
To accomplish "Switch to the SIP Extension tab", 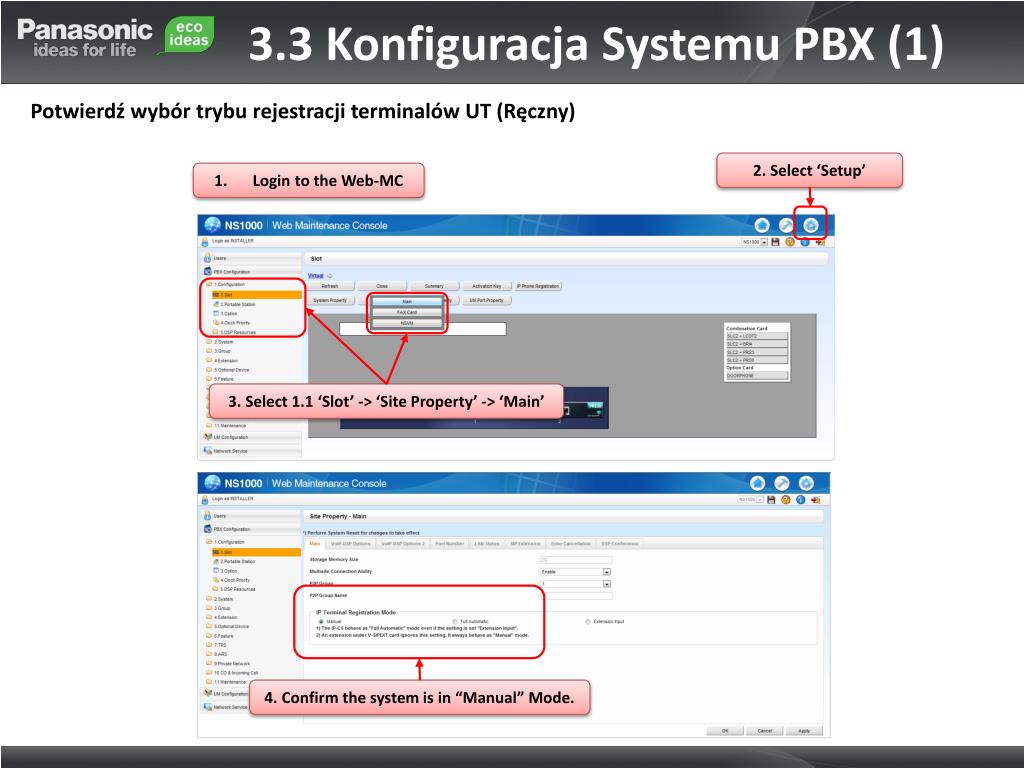I will pos(526,543).
